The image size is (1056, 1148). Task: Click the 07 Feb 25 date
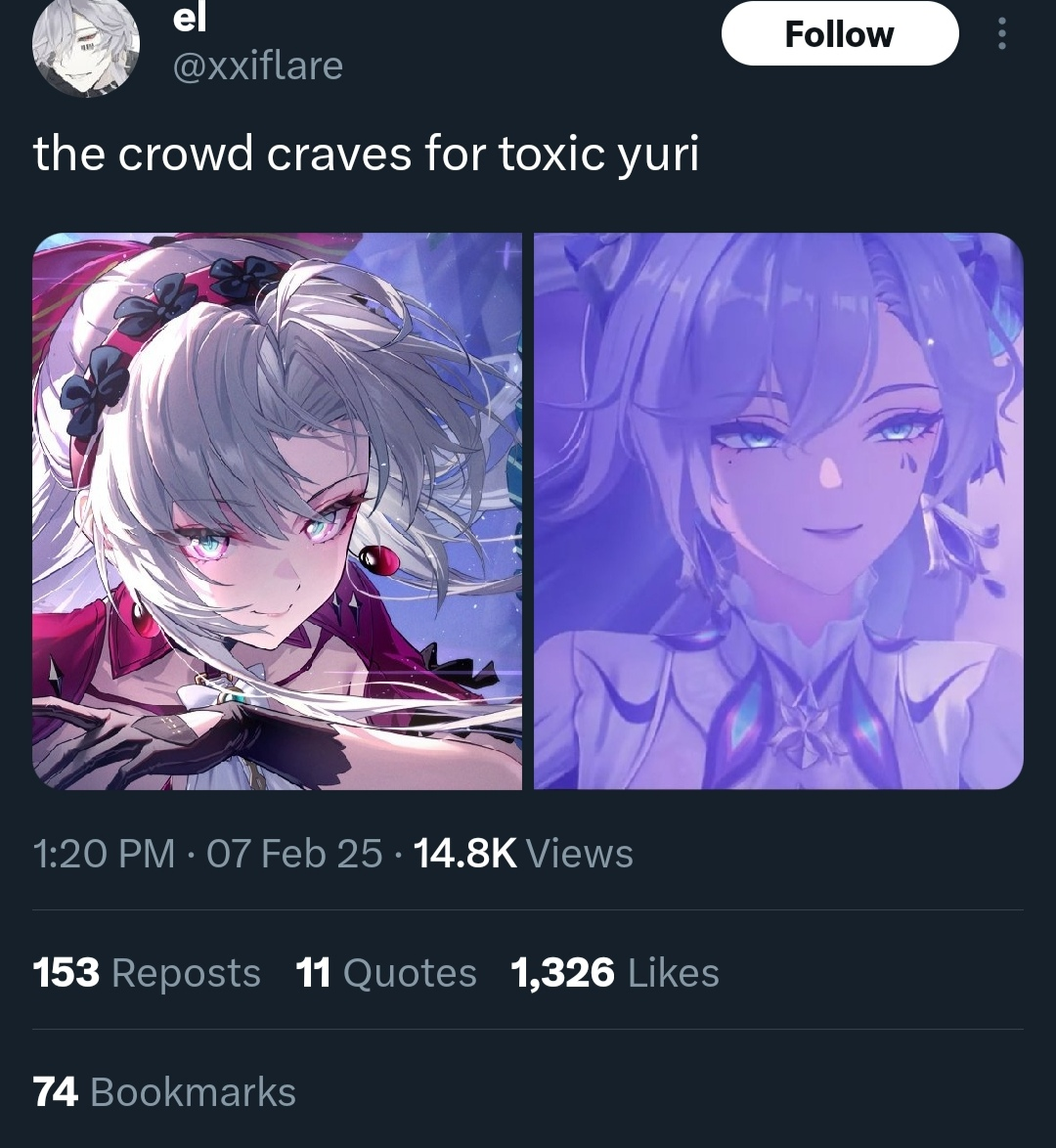[x=294, y=854]
